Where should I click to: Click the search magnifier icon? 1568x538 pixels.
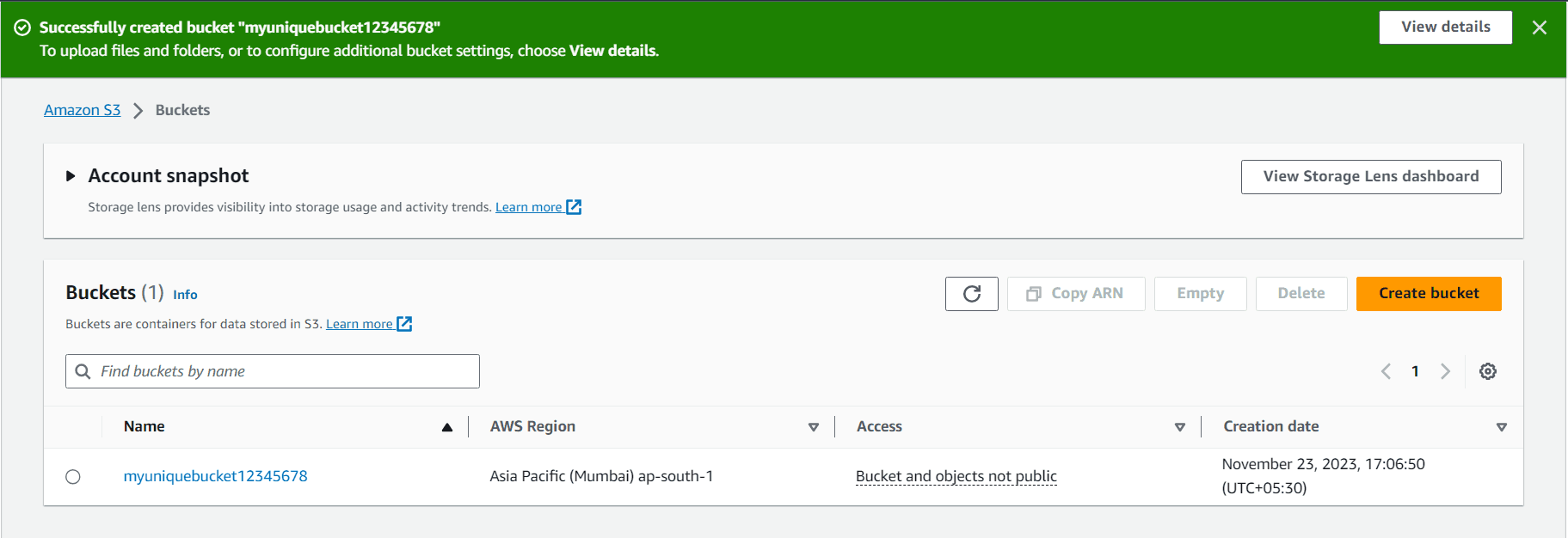click(83, 371)
